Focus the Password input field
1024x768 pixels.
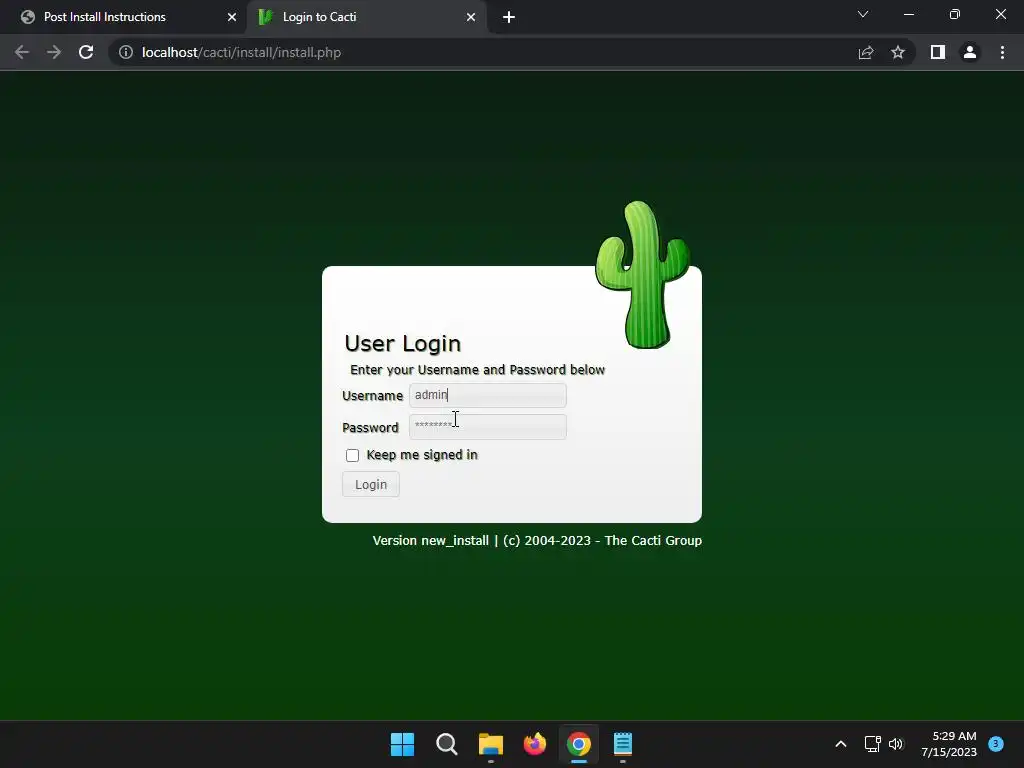(487, 426)
